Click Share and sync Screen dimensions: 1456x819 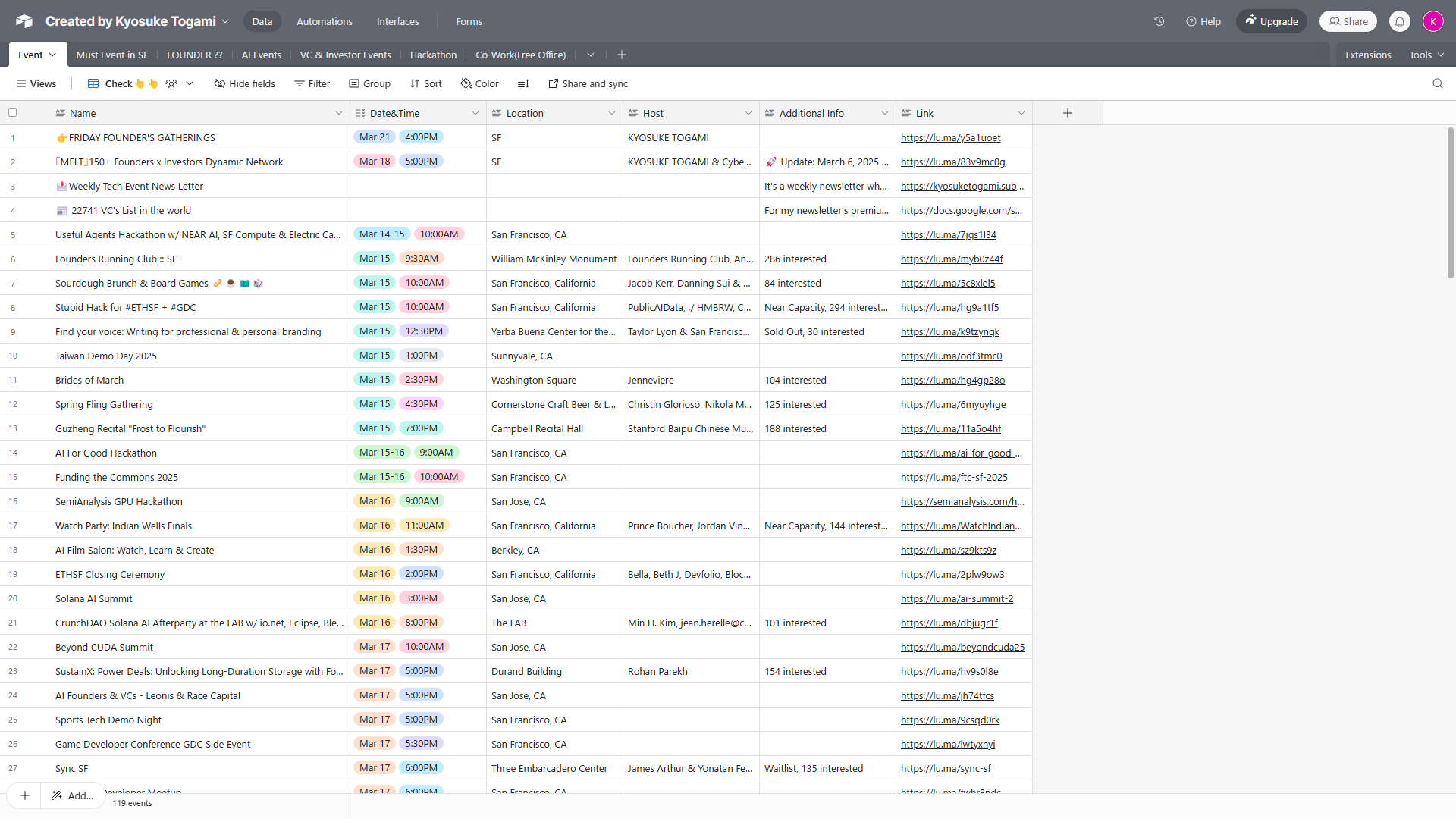(x=588, y=83)
